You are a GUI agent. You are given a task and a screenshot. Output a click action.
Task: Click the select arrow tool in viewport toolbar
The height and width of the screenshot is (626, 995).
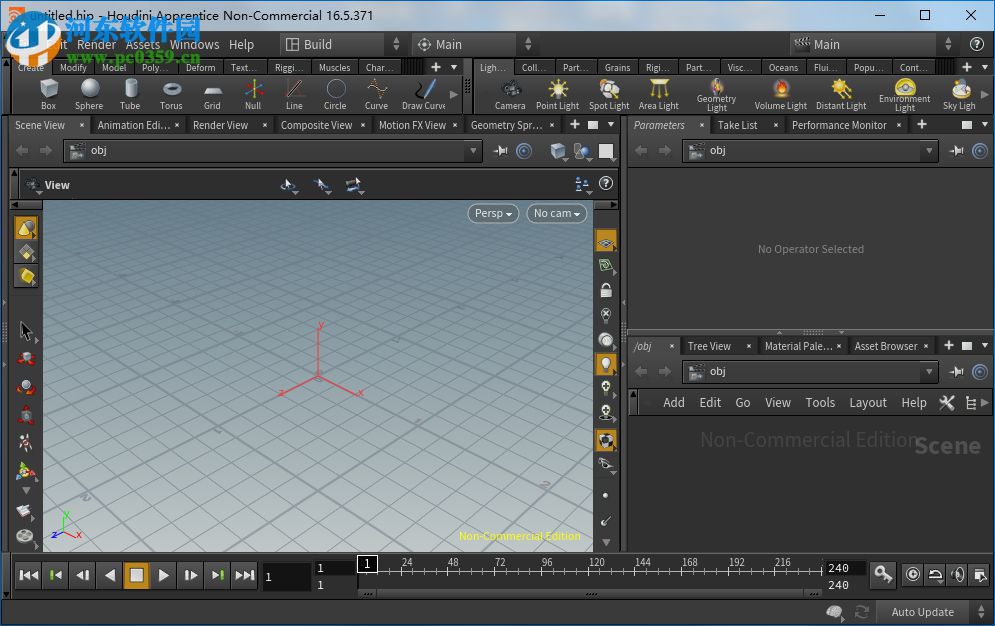click(x=26, y=330)
